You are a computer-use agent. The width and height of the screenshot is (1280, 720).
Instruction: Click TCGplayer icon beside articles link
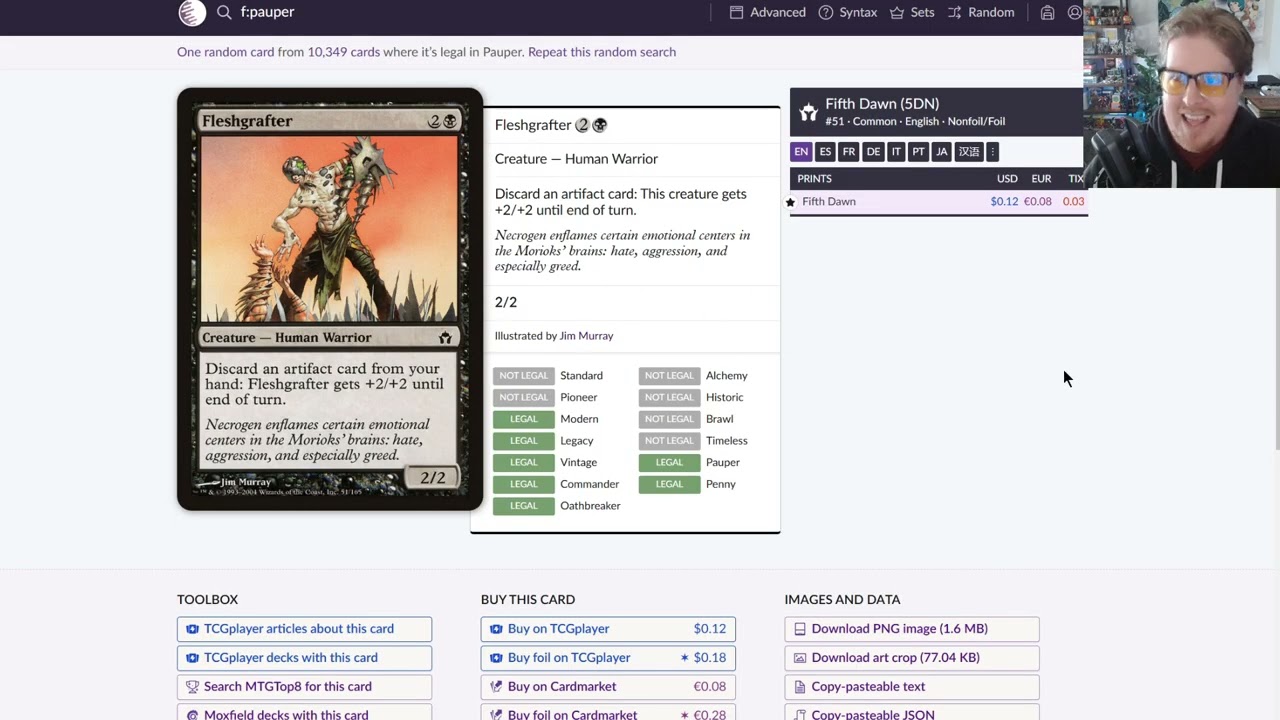tap(193, 629)
